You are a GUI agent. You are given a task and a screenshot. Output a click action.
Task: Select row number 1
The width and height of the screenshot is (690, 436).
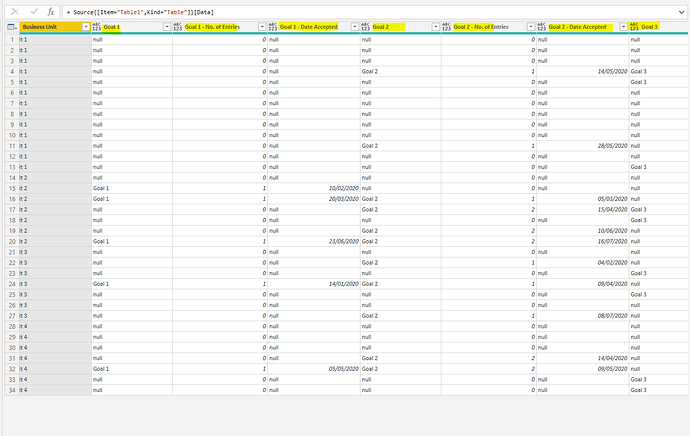12,40
